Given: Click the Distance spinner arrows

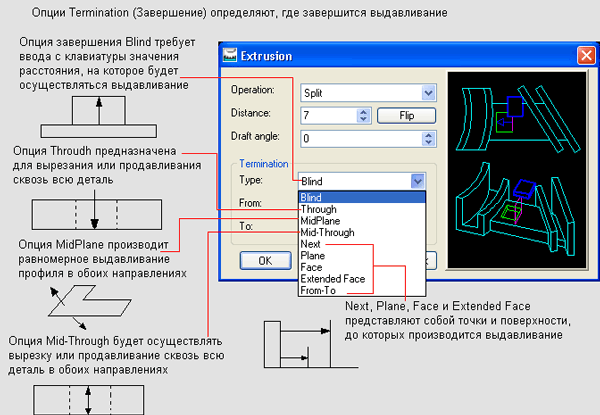Looking at the screenshot, I should (x=362, y=115).
